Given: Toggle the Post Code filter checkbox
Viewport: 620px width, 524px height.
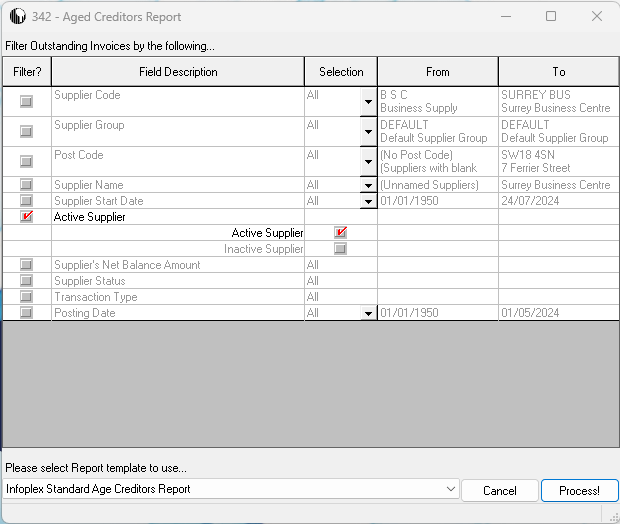Looking at the screenshot, I should pos(26,162).
